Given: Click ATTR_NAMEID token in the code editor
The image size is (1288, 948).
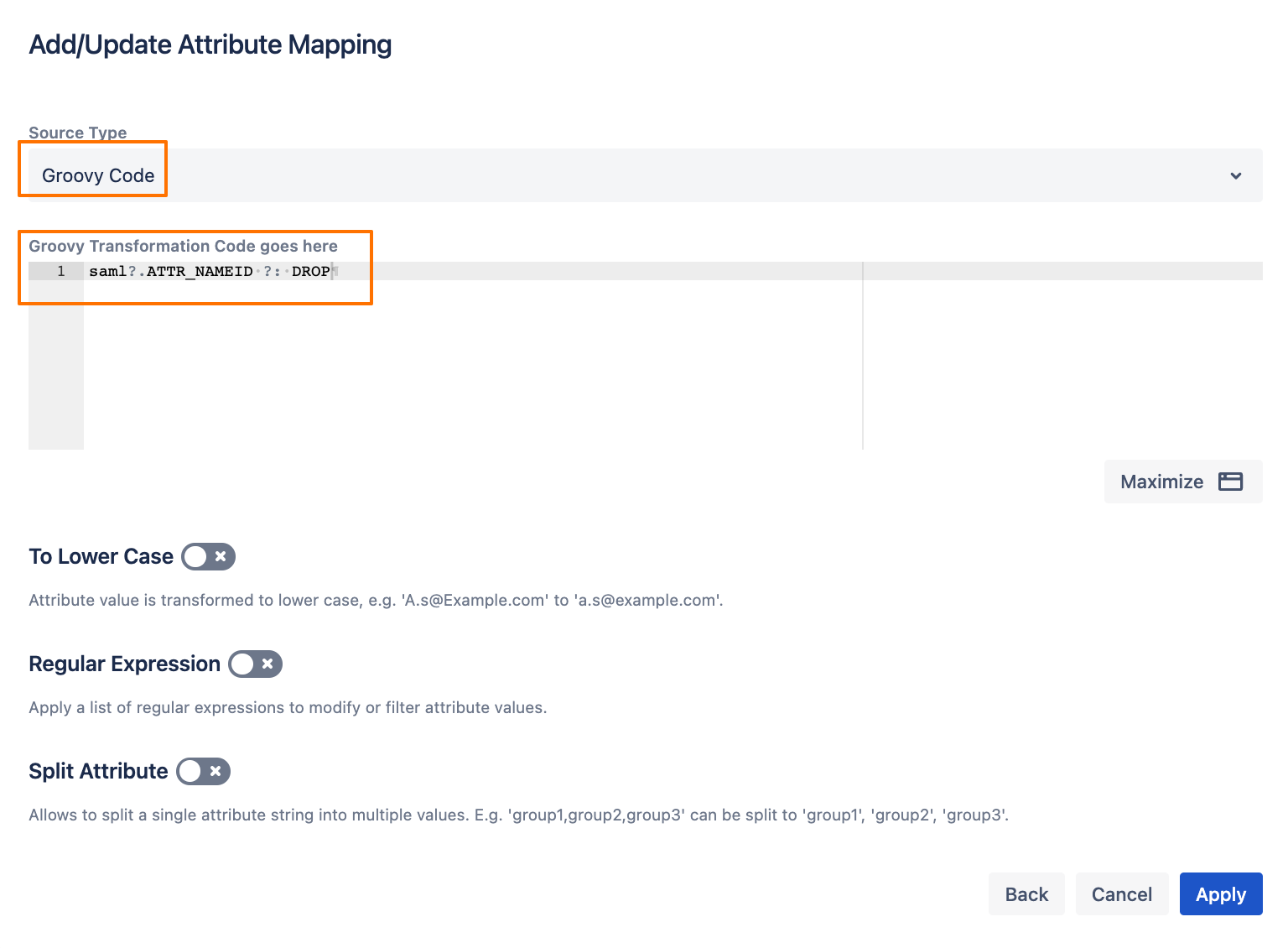Looking at the screenshot, I should 200,272.
